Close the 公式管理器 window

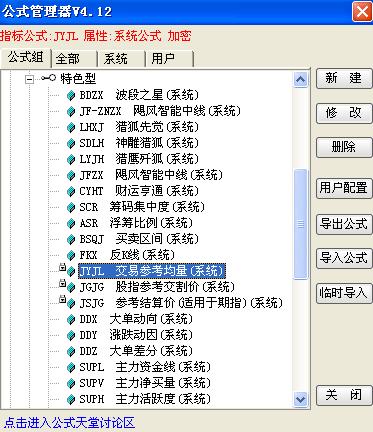coord(362,12)
